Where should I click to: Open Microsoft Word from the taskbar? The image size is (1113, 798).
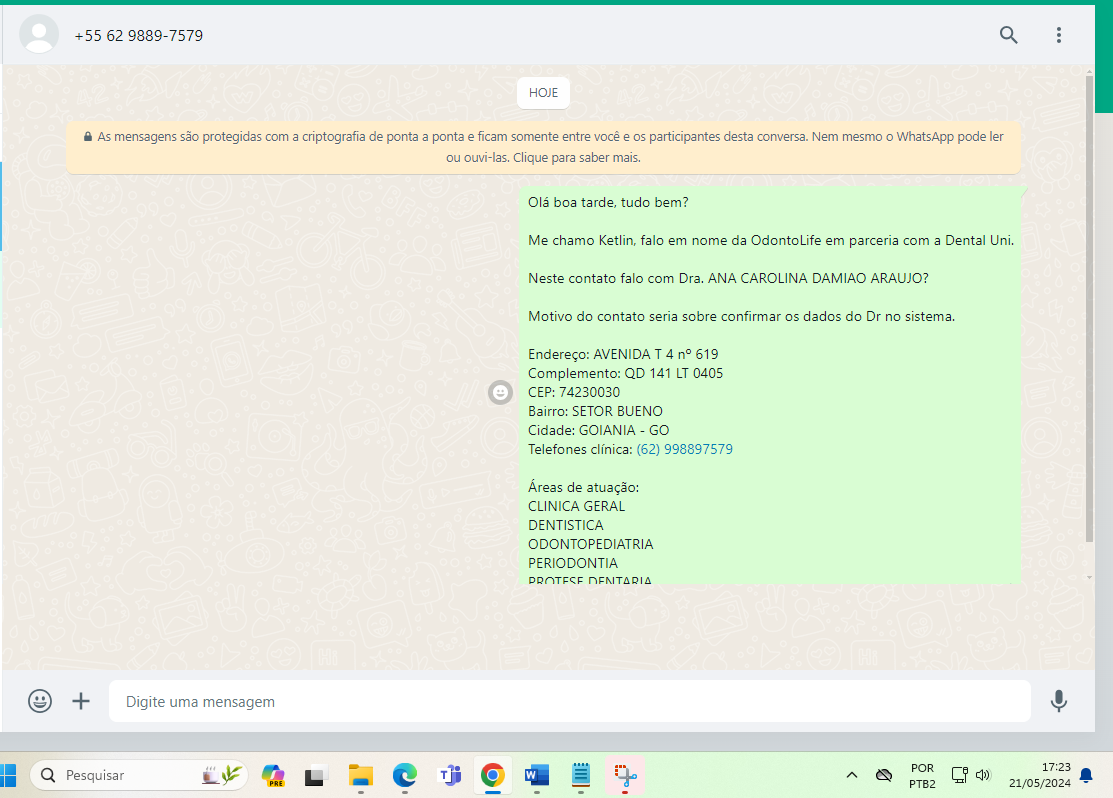click(x=537, y=775)
